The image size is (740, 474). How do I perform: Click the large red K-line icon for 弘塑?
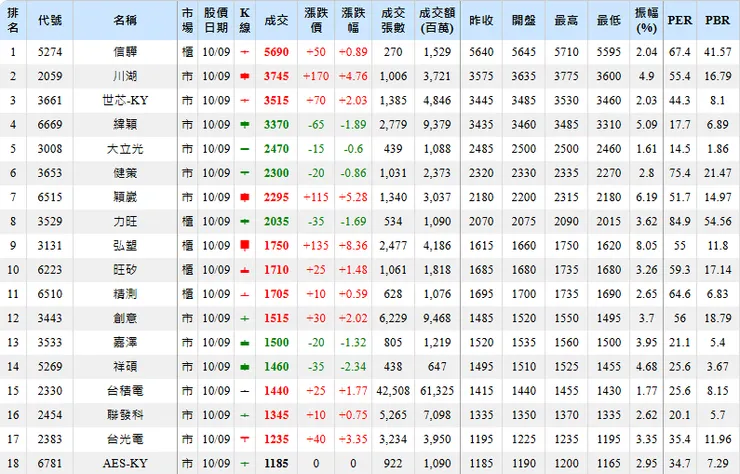[x=244, y=245]
